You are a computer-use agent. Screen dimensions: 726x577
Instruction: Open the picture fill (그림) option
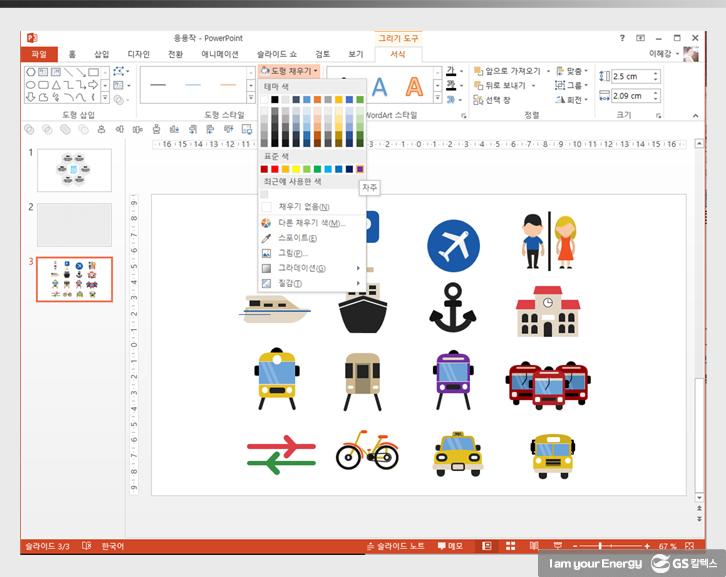coord(266,253)
